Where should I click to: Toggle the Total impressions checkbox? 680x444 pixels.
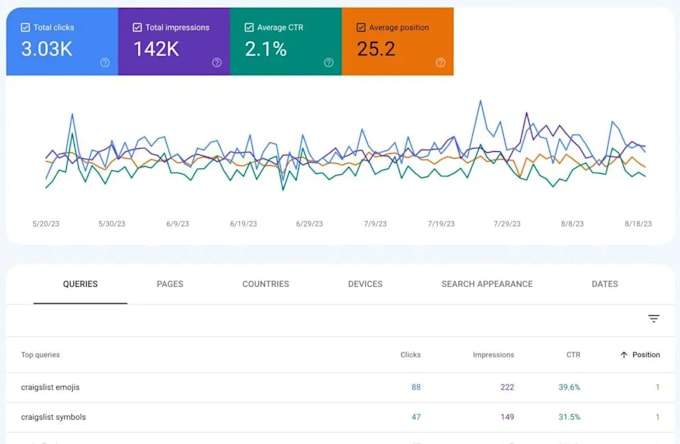(137, 27)
